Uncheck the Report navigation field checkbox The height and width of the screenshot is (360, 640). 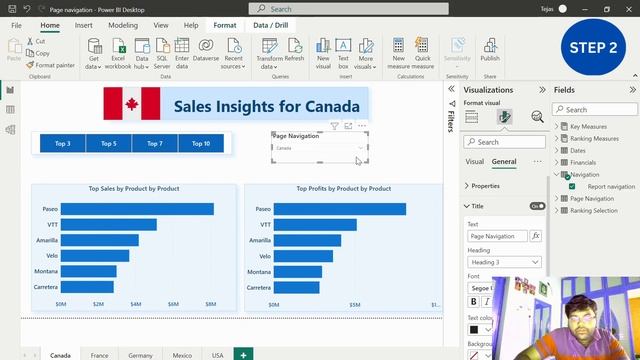(x=572, y=187)
